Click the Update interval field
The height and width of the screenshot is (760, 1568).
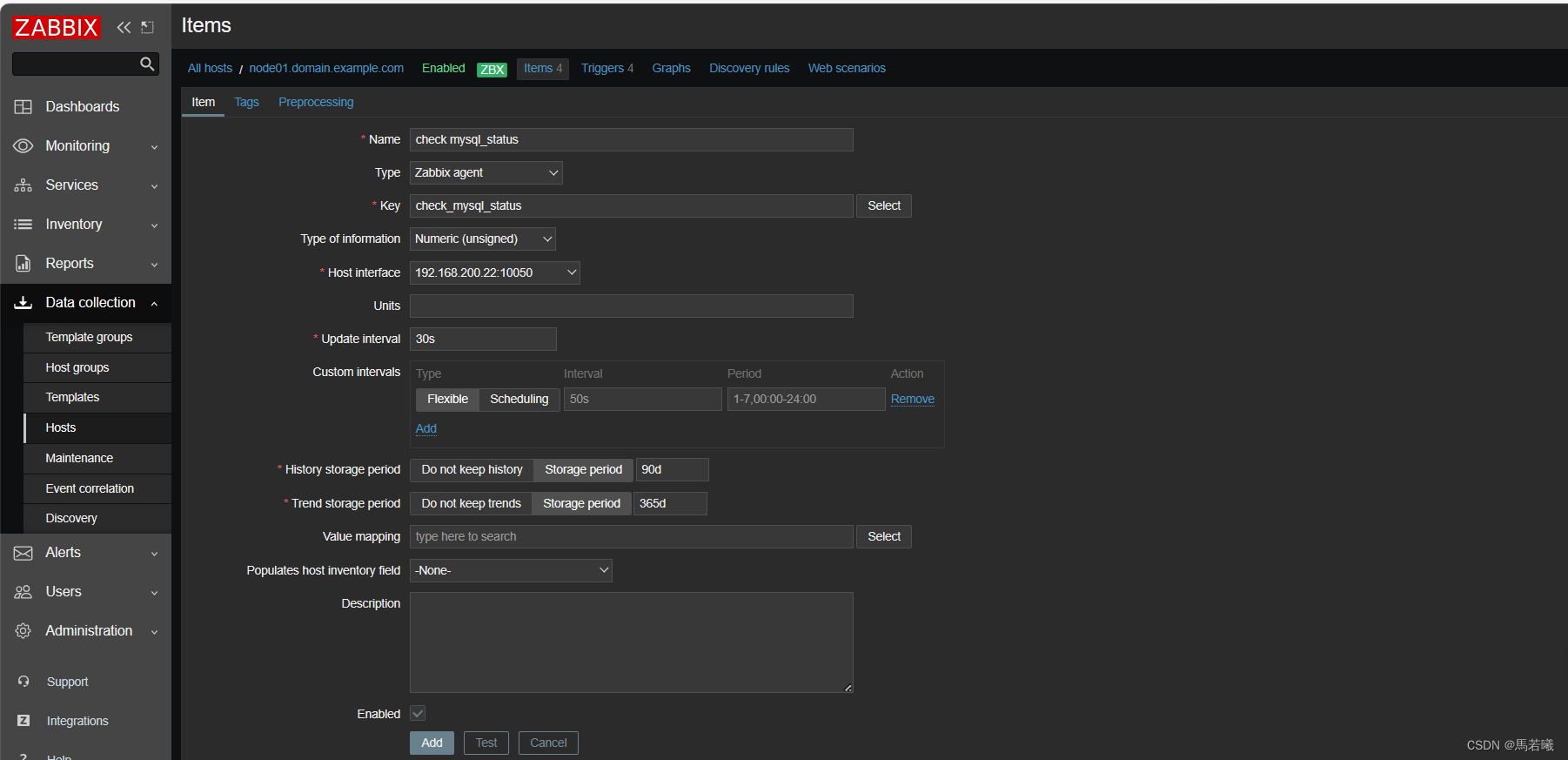tap(483, 339)
